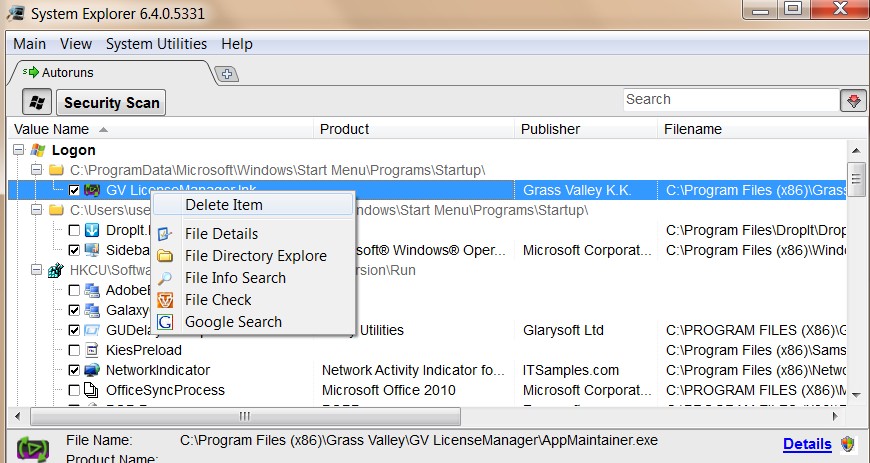Collapse the HKCU Software Run registry node
This screenshot has height=463, width=870.
point(36,270)
